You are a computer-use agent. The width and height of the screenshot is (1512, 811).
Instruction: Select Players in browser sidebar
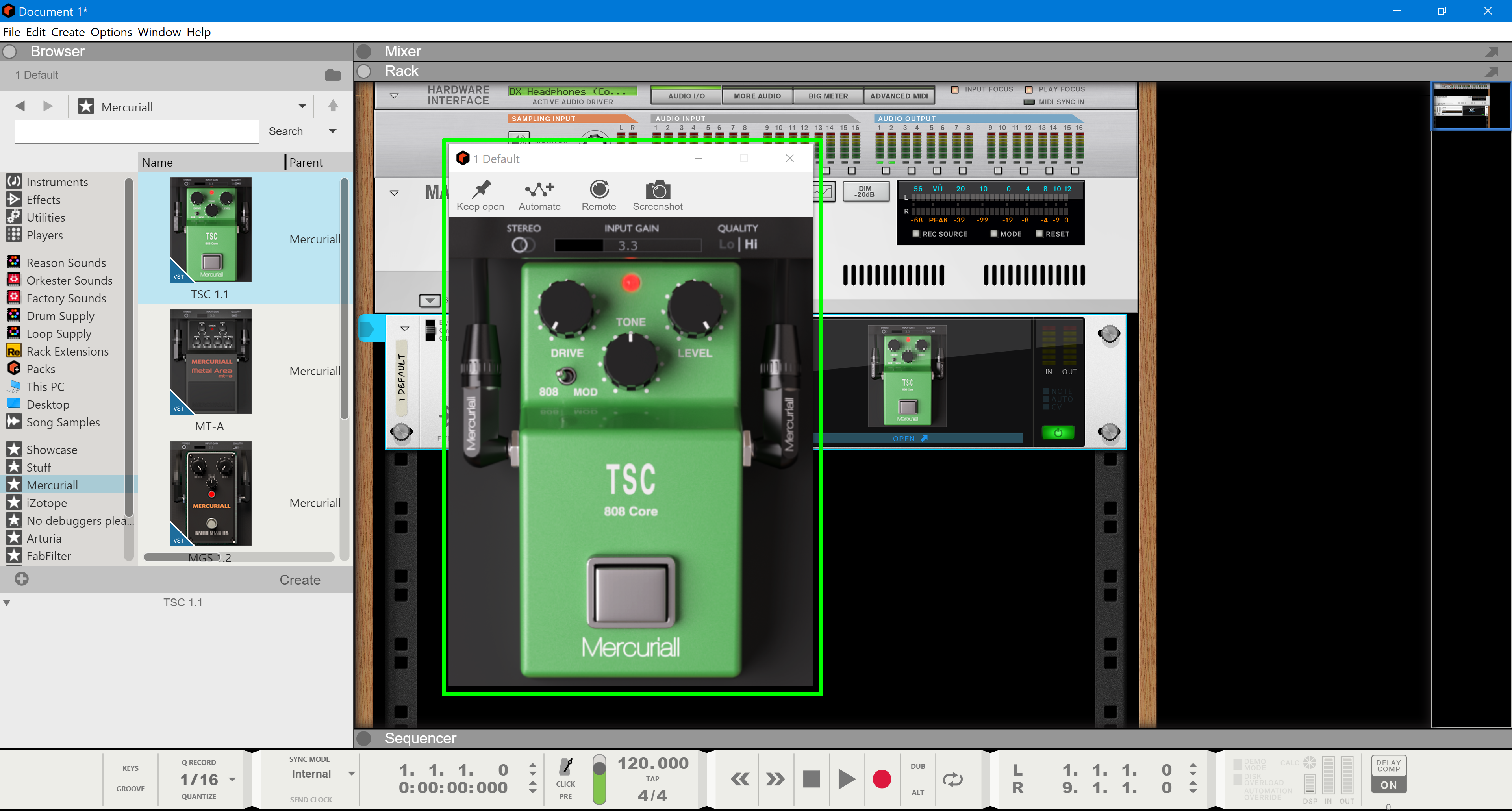tap(44, 235)
